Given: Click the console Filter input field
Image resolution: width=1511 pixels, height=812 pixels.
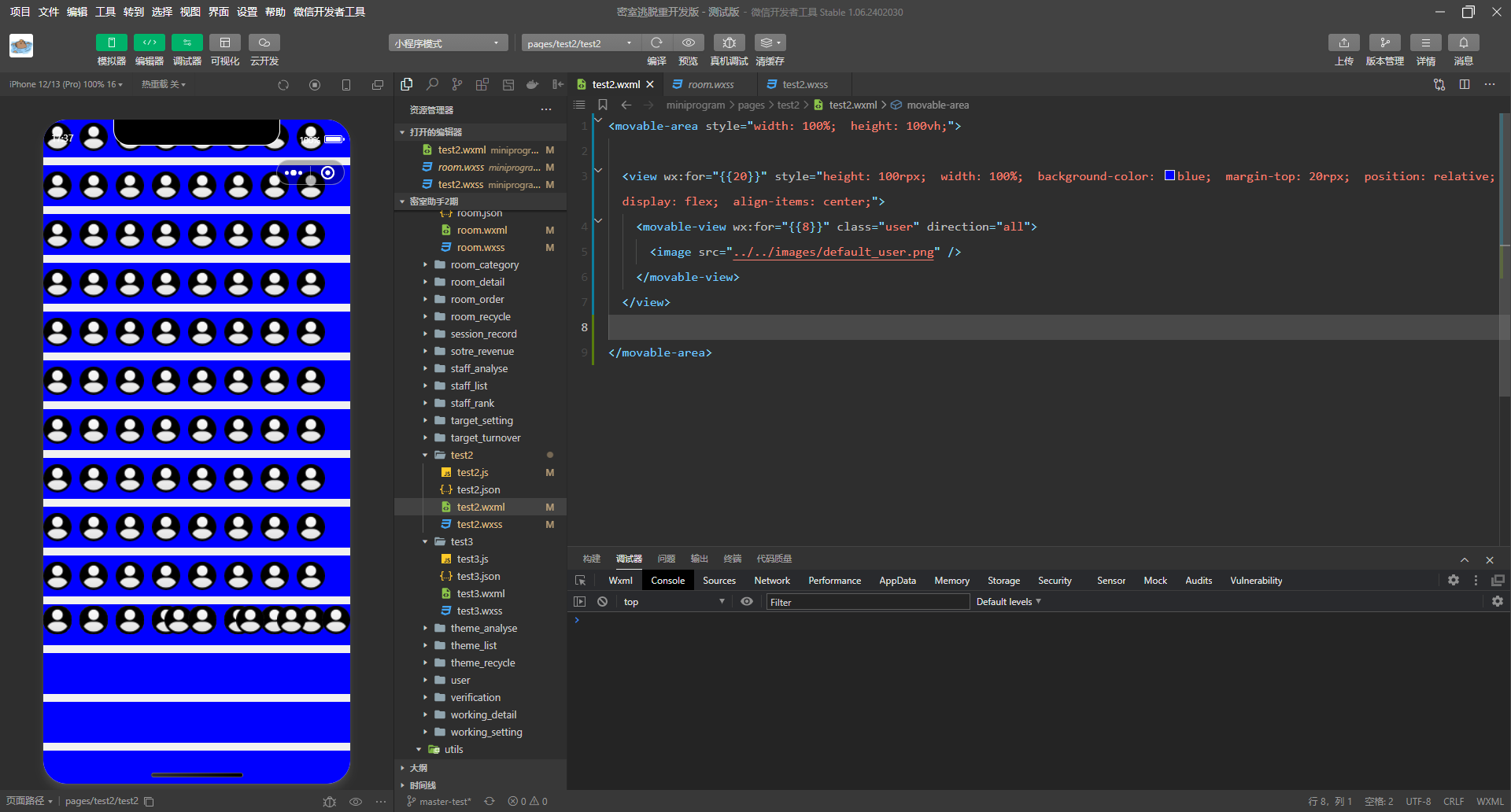Looking at the screenshot, I should point(867,602).
